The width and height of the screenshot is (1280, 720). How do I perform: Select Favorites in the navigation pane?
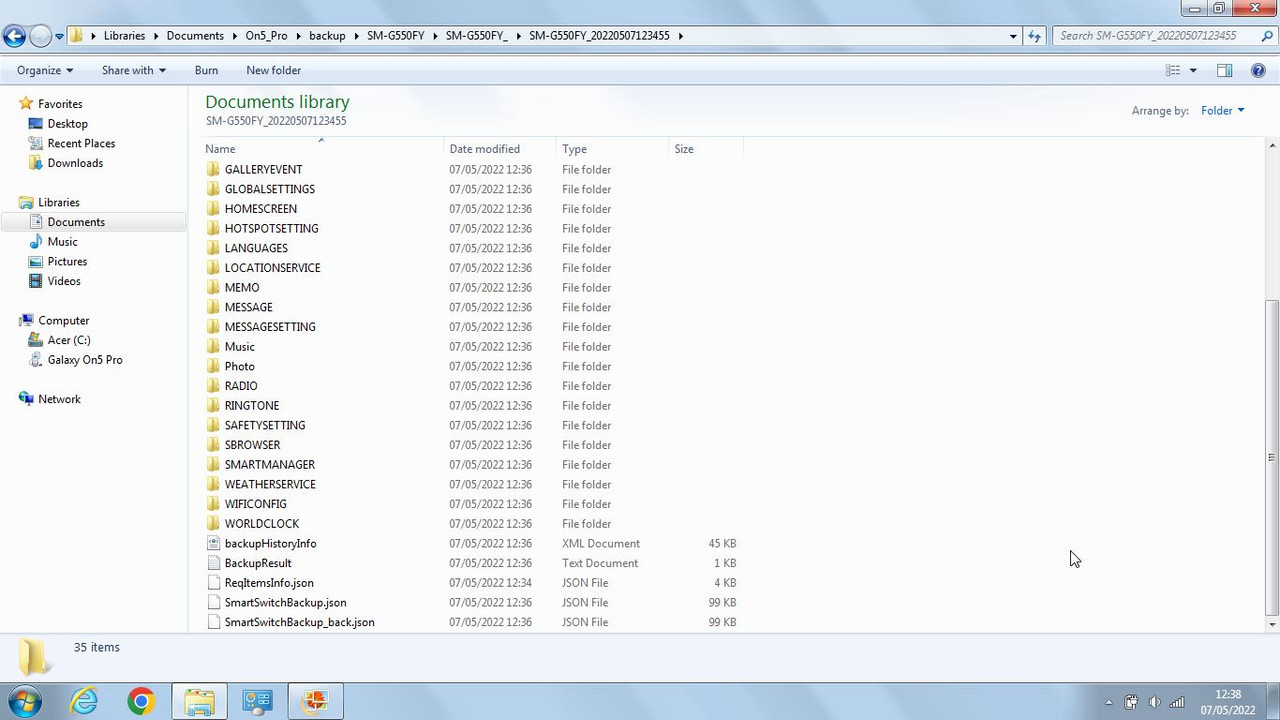[60, 104]
